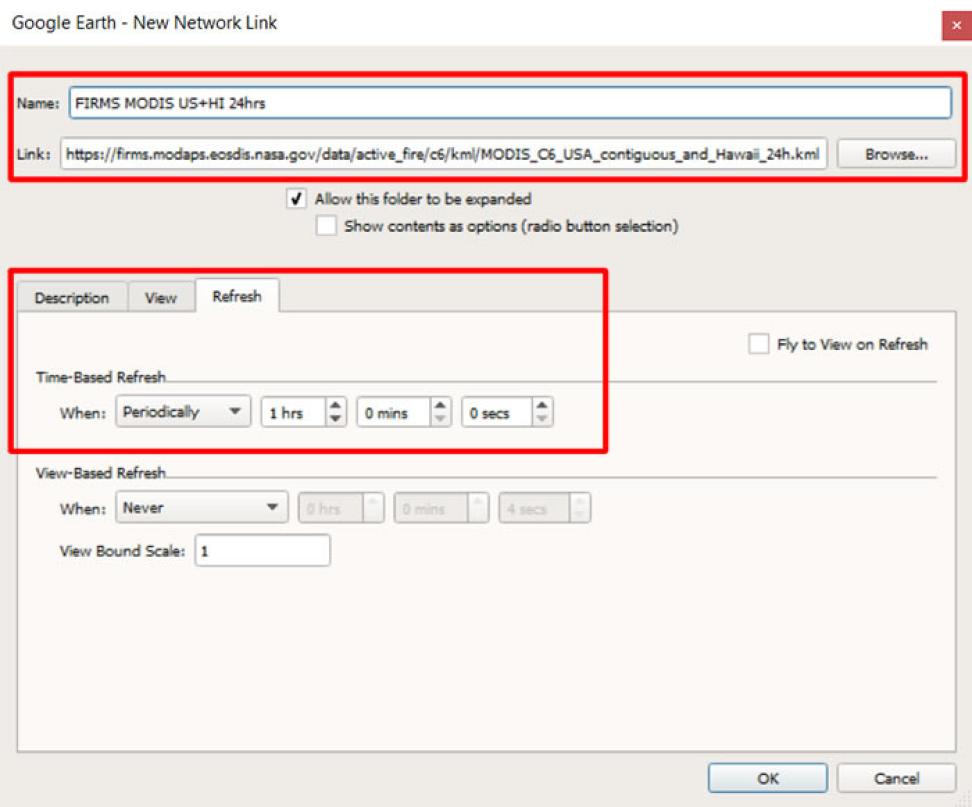The image size is (972, 807).
Task: Enable Show contents as options checkbox
Action: [x=326, y=226]
